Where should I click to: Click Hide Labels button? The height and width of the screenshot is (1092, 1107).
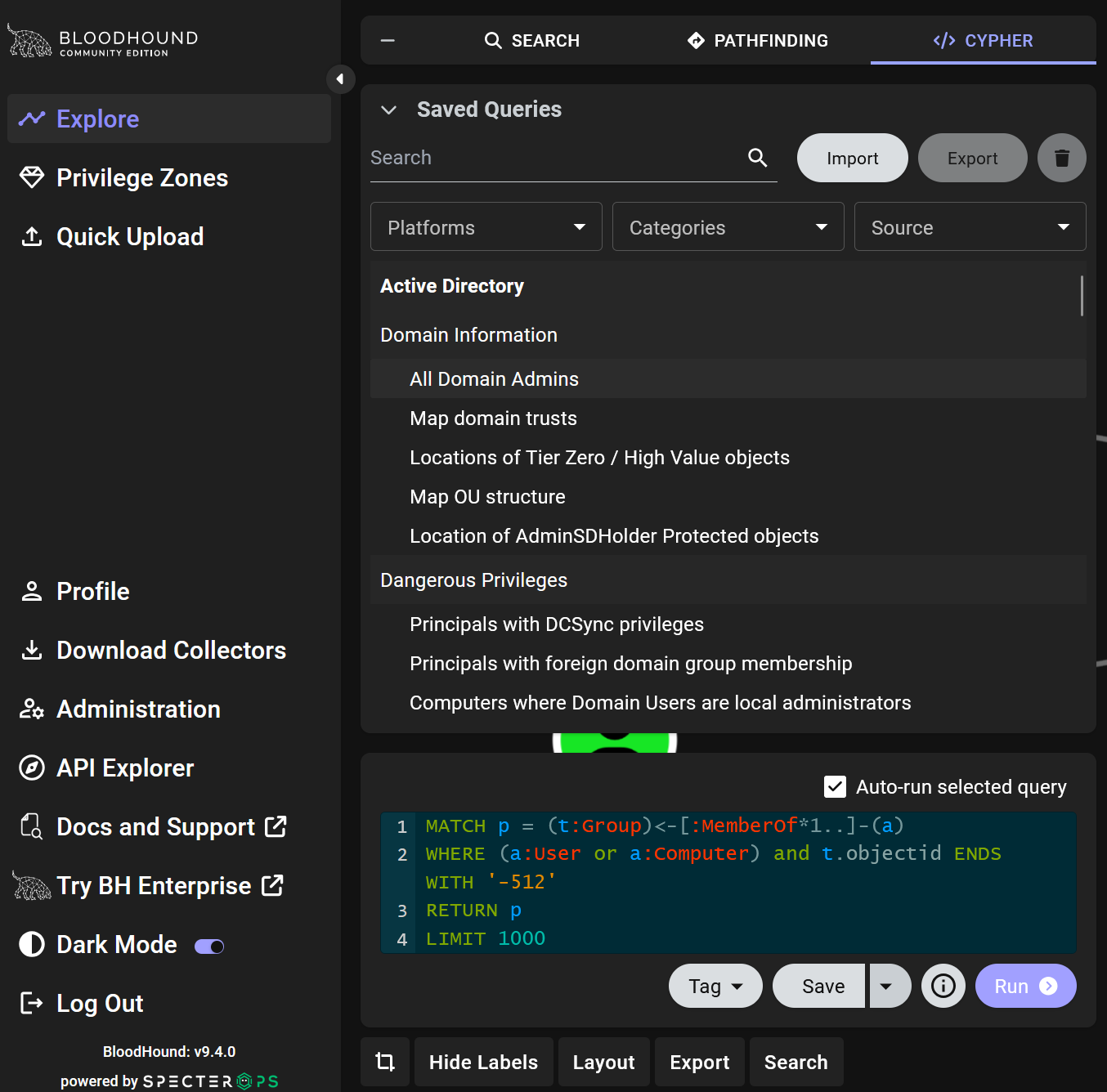[x=484, y=1062]
